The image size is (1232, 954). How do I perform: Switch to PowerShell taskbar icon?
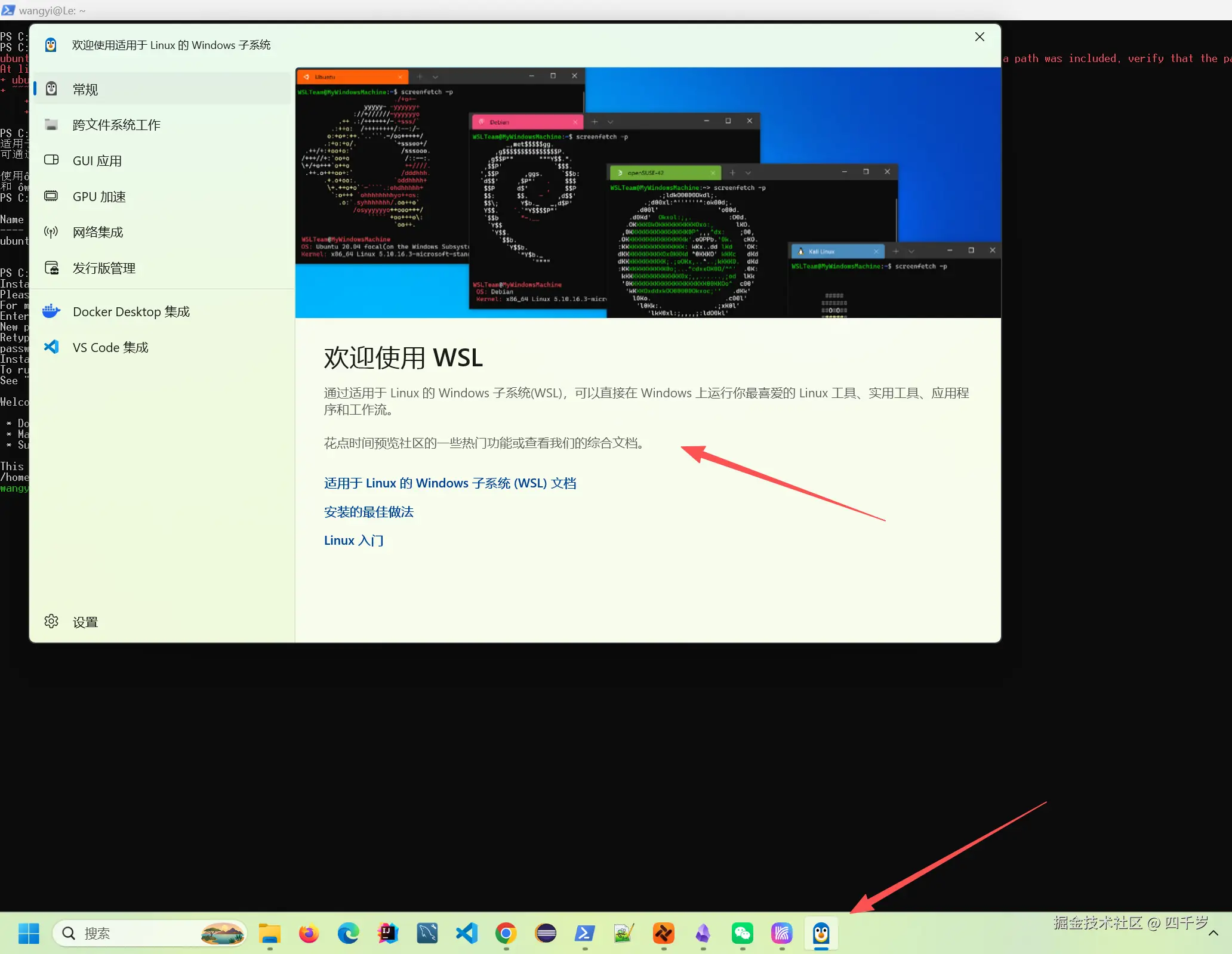(x=584, y=933)
